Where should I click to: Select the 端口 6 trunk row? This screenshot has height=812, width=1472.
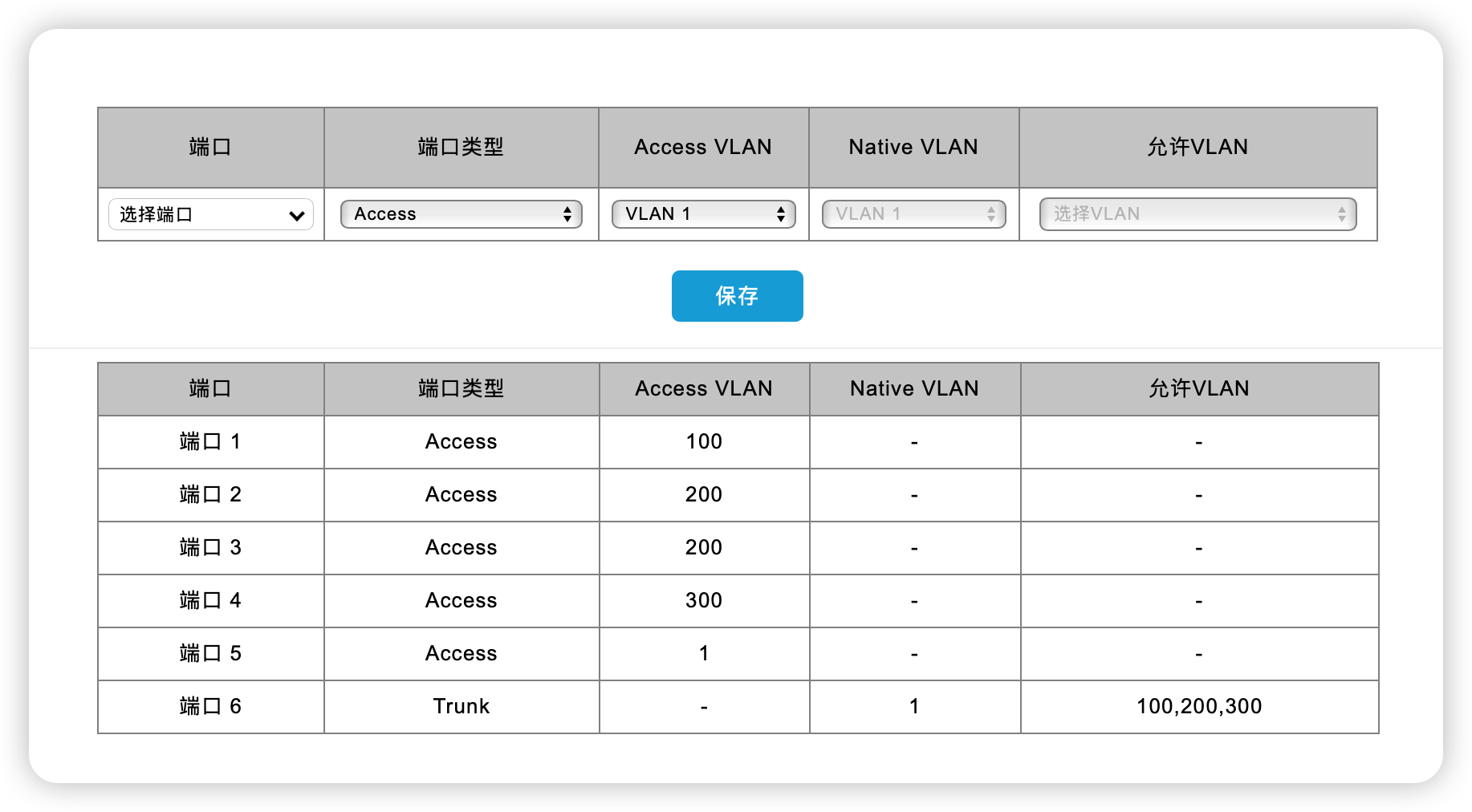(210, 707)
